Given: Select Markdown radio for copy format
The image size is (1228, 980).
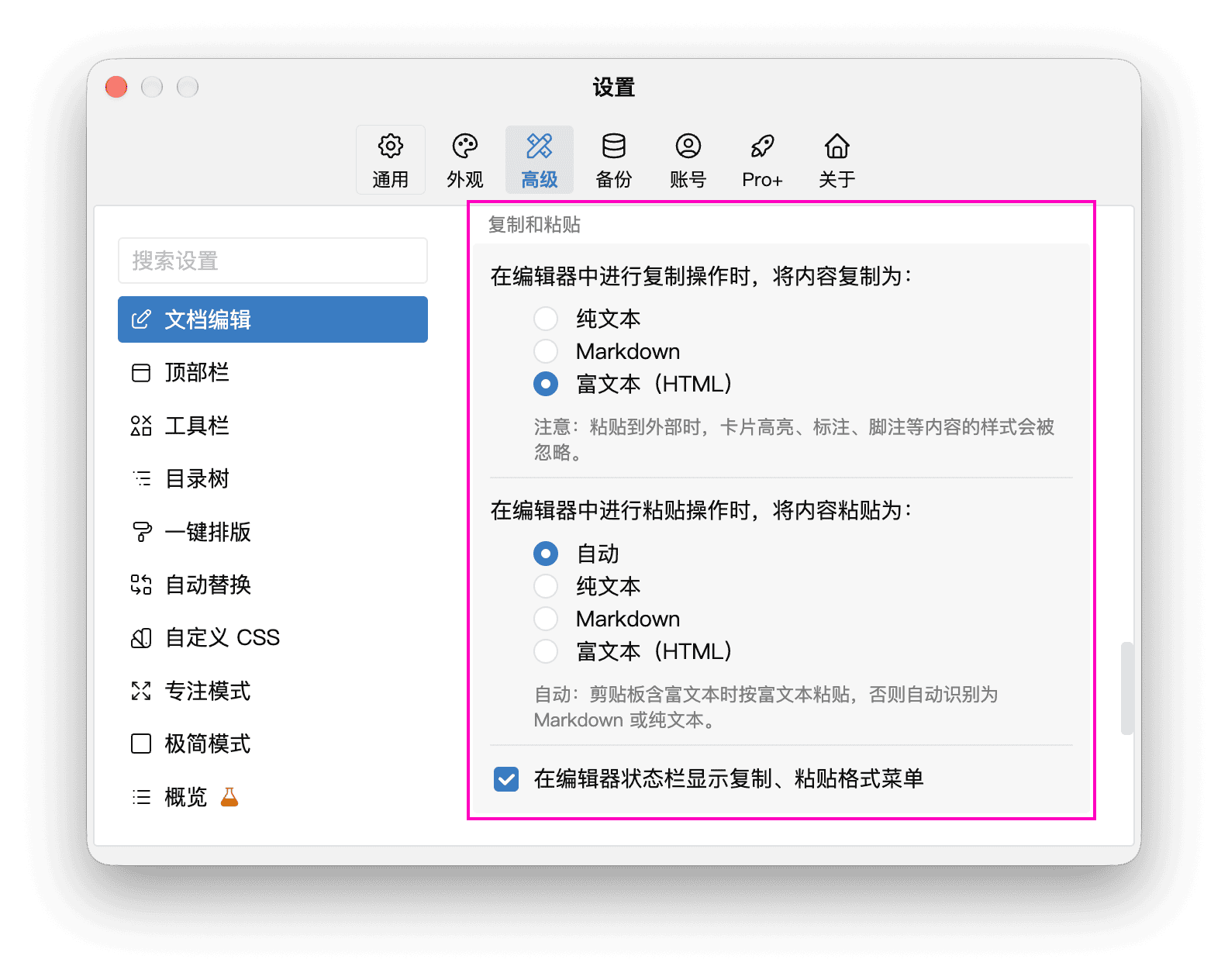Looking at the screenshot, I should coord(546,351).
